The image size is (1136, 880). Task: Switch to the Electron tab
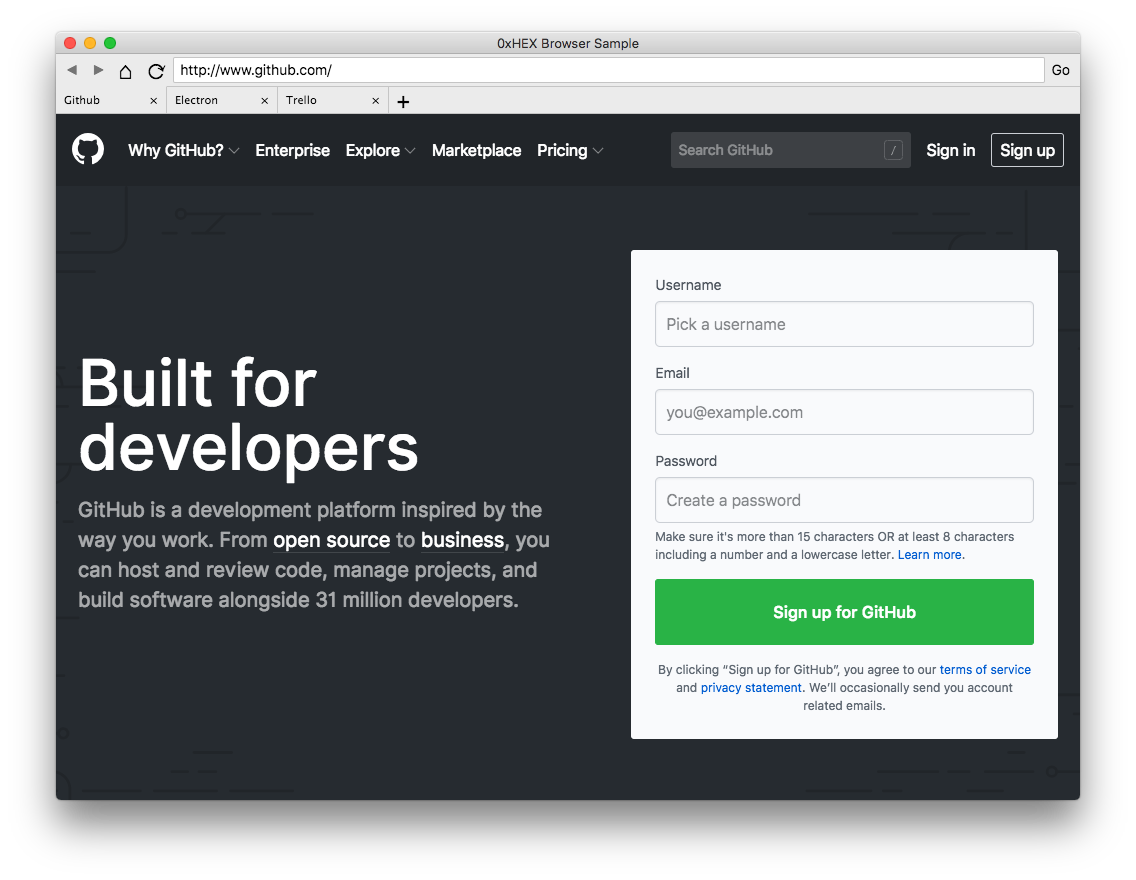[222, 101]
